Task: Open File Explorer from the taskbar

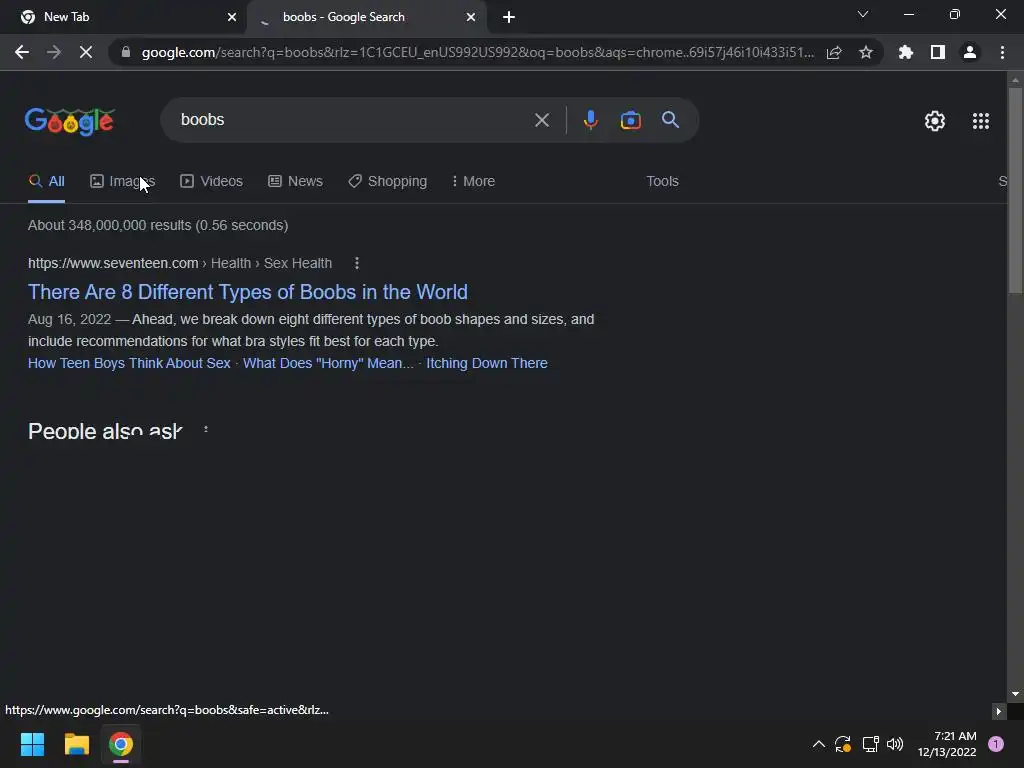Action: point(76,744)
